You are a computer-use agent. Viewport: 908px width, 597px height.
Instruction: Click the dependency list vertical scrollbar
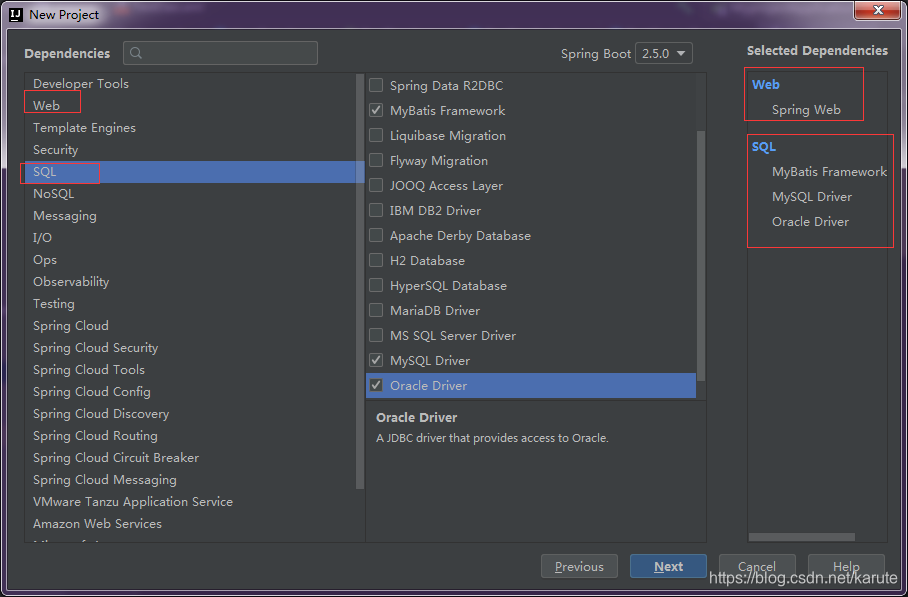point(701,255)
